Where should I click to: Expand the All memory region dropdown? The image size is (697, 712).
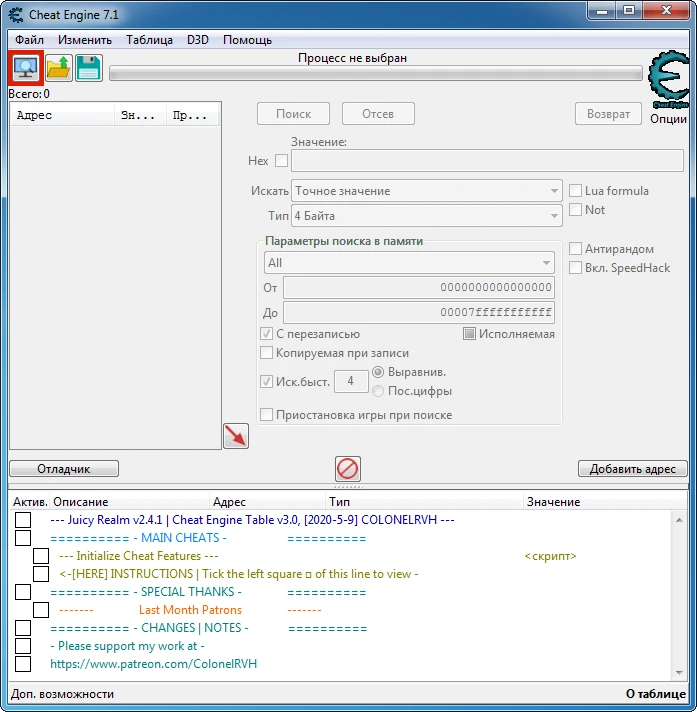click(409, 263)
